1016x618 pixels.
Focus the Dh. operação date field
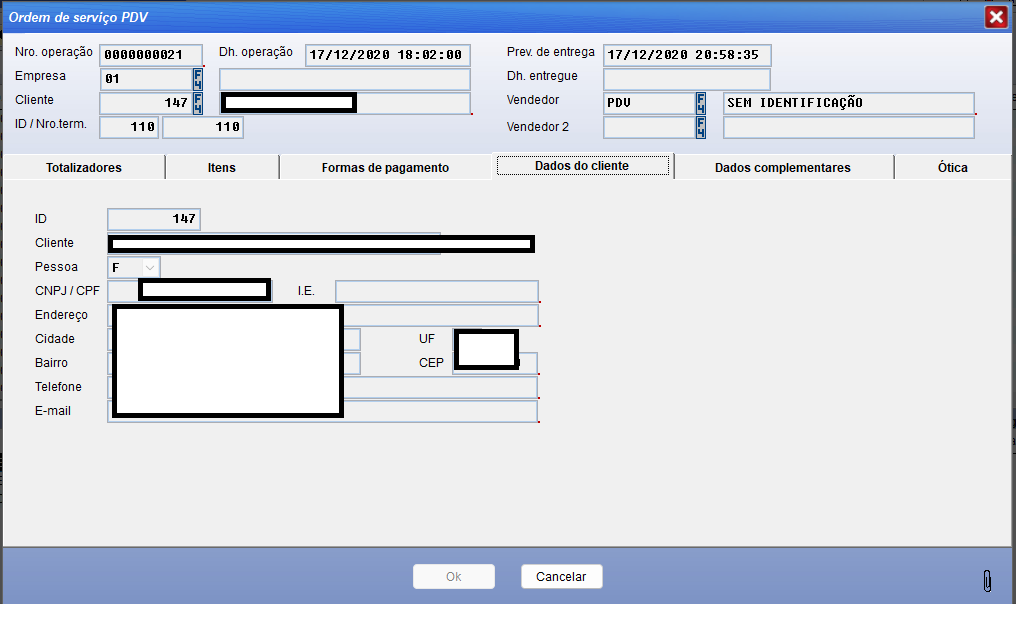click(387, 55)
